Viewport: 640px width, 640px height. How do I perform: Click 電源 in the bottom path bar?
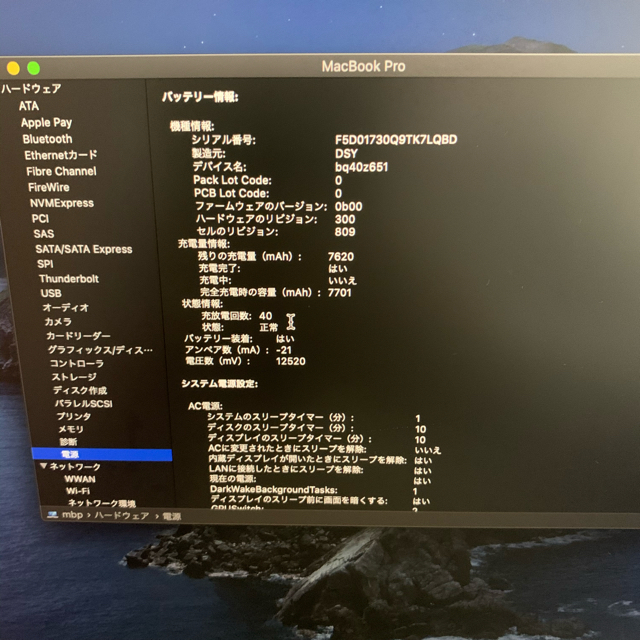(171, 517)
